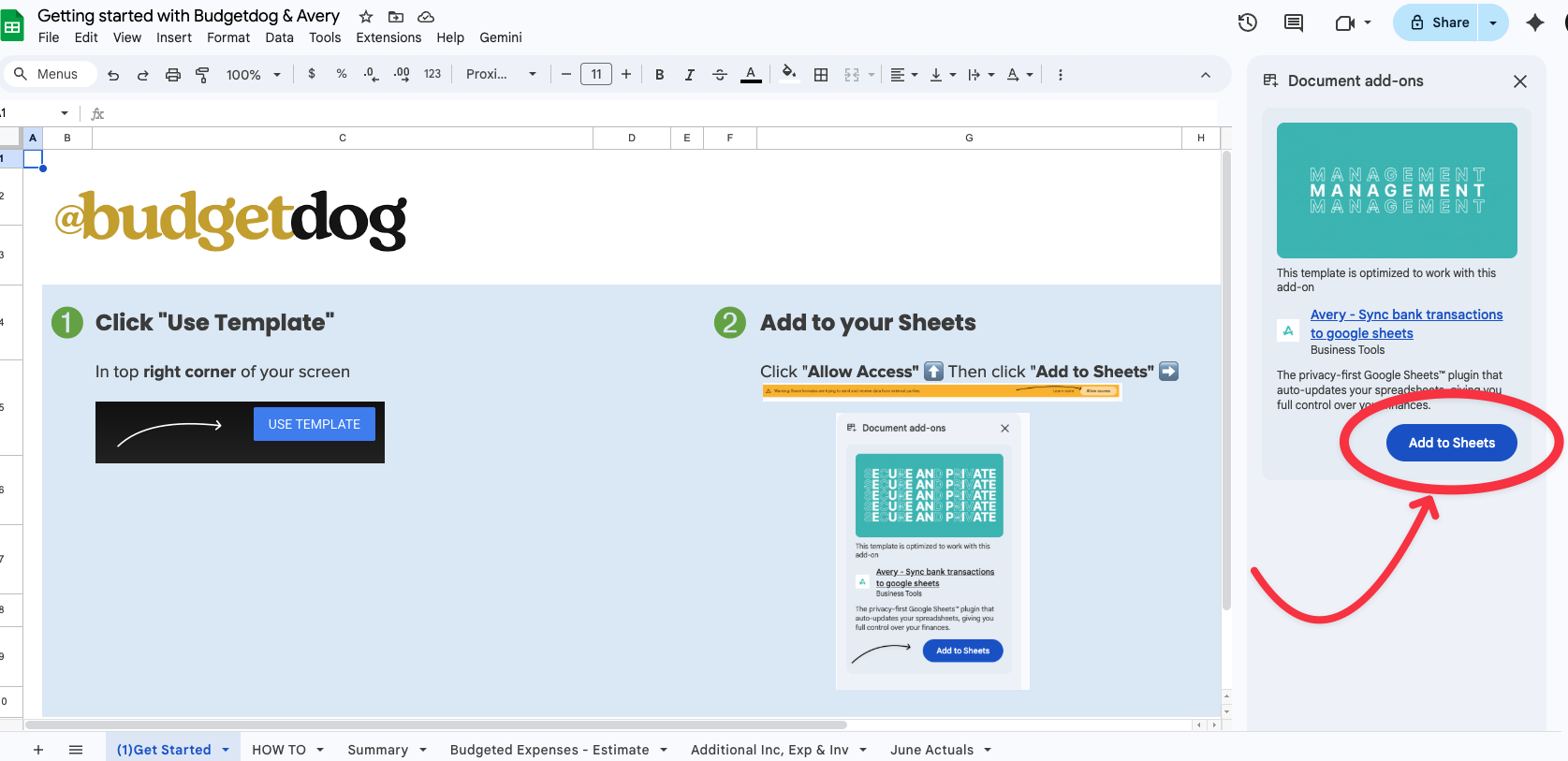Screen dimensions: 1568x761
Task: Open the fill color picker
Action: pyautogui.click(x=789, y=74)
